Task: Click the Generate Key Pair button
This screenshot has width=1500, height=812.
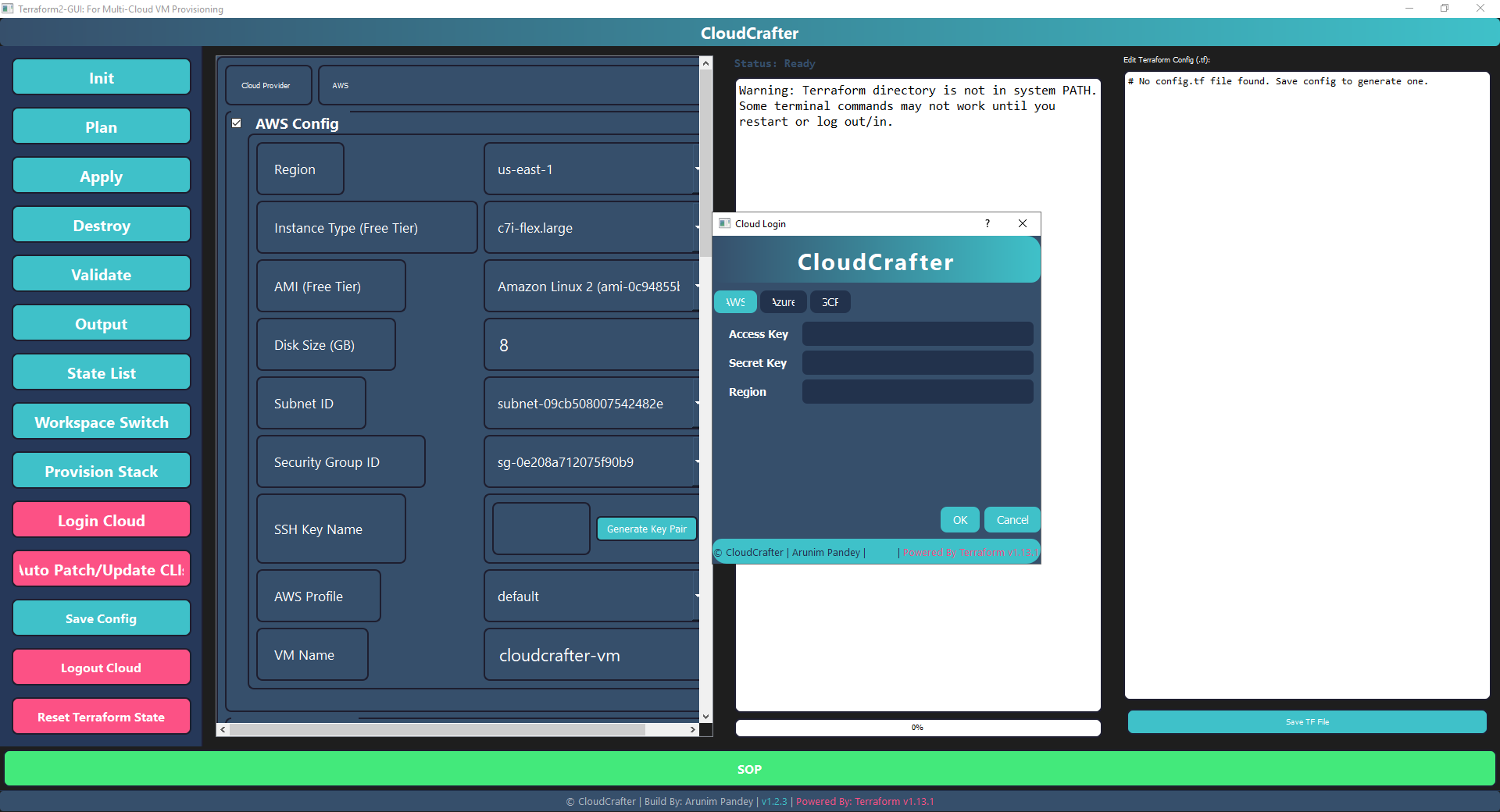Action: point(646,529)
